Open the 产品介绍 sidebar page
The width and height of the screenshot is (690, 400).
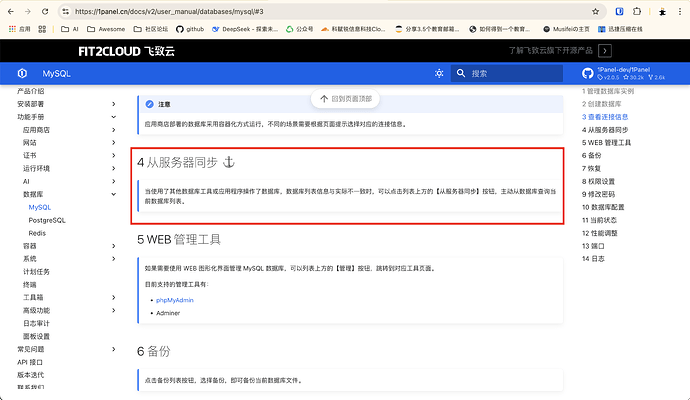[x=30, y=91]
